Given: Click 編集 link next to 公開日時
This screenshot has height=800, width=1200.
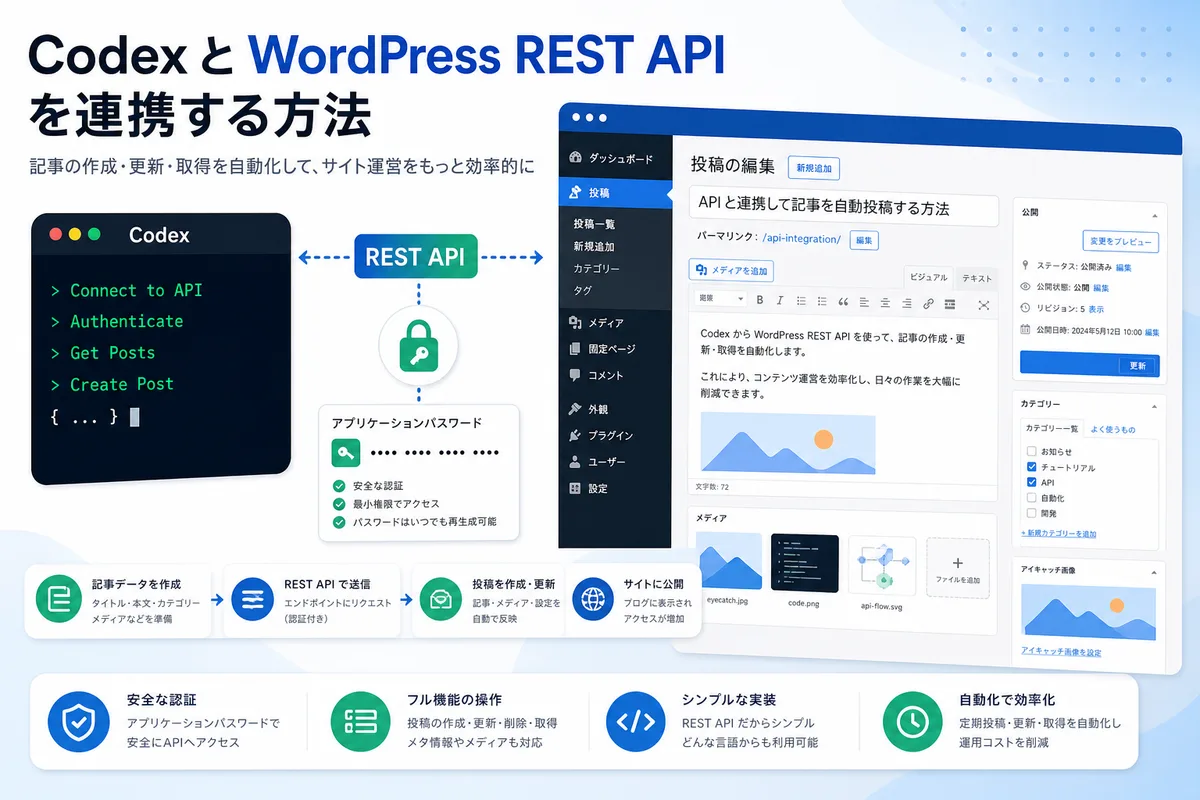Looking at the screenshot, I should point(1152,332).
